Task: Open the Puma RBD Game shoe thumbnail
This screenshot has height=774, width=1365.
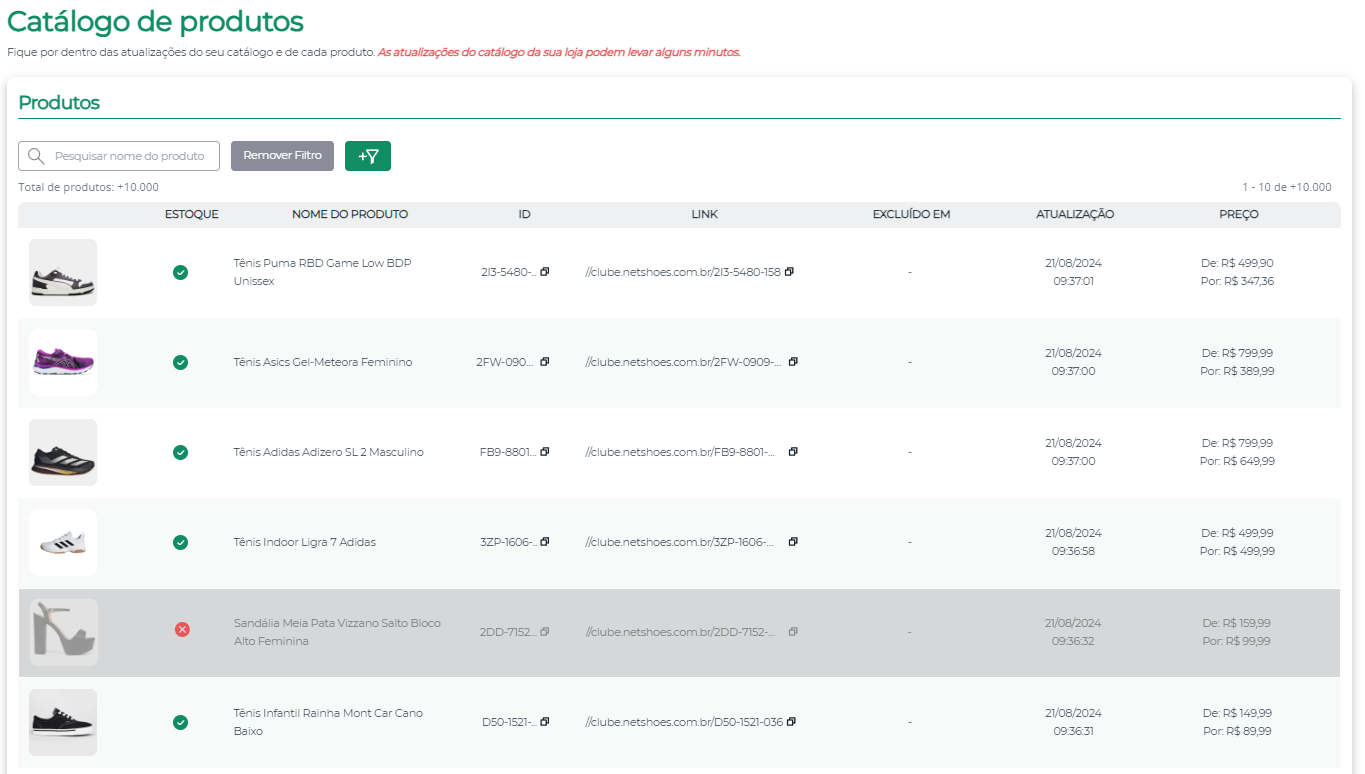Action: coord(63,272)
